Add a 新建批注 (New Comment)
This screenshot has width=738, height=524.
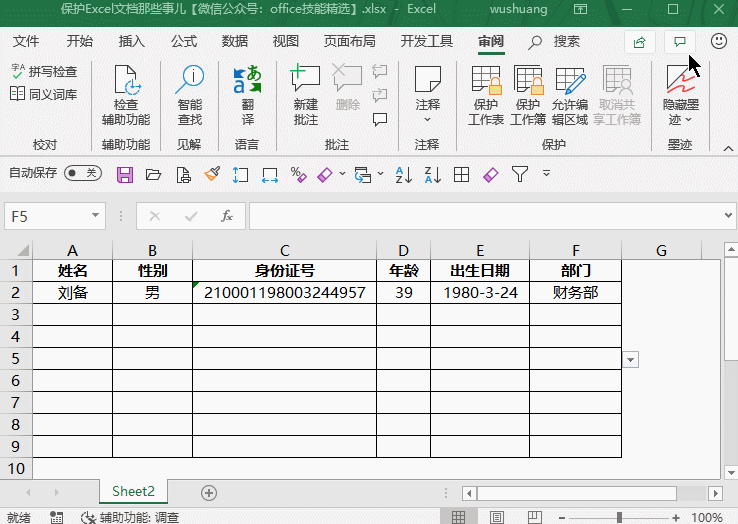coord(305,96)
